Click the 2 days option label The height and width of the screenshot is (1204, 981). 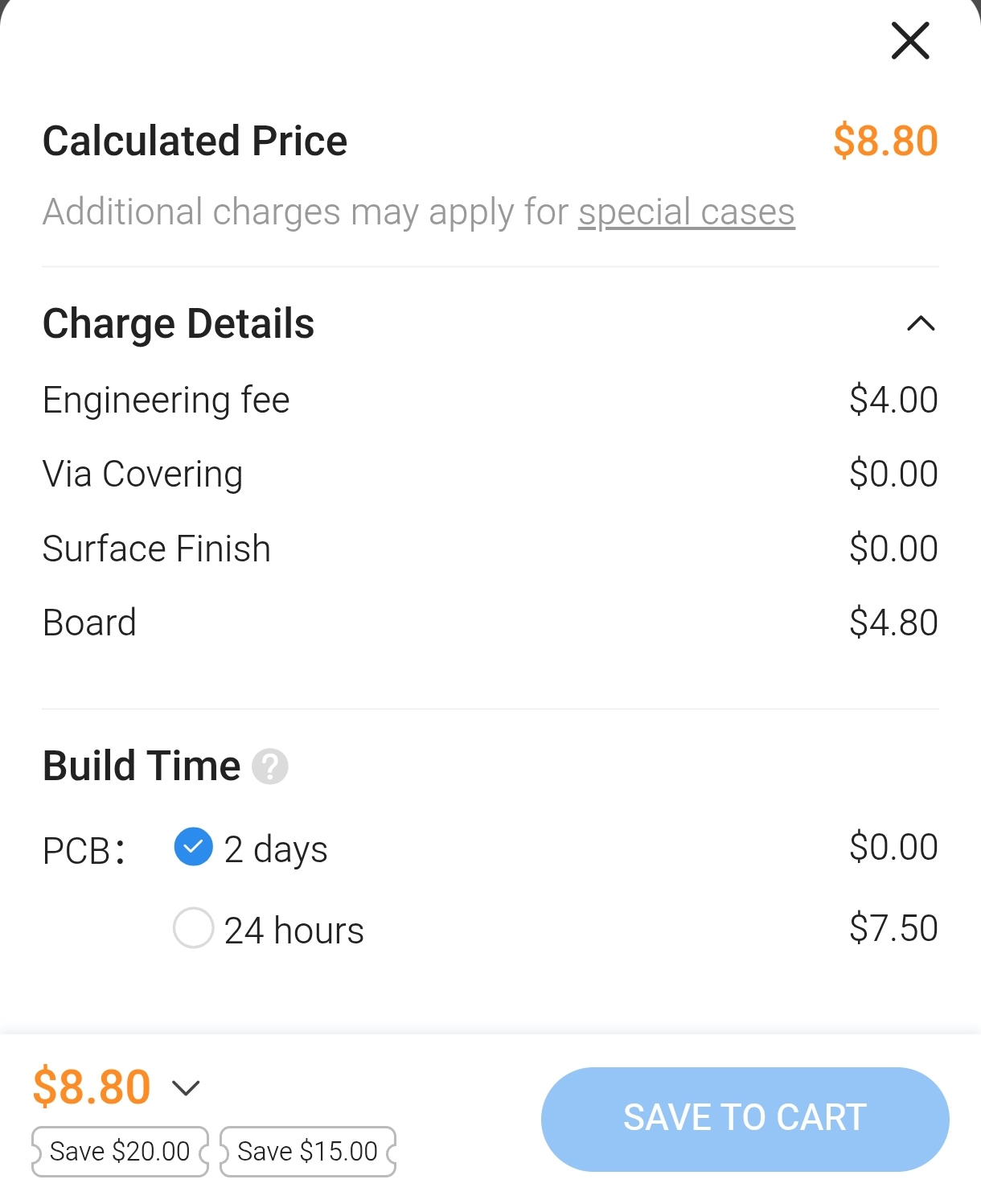pos(276,849)
